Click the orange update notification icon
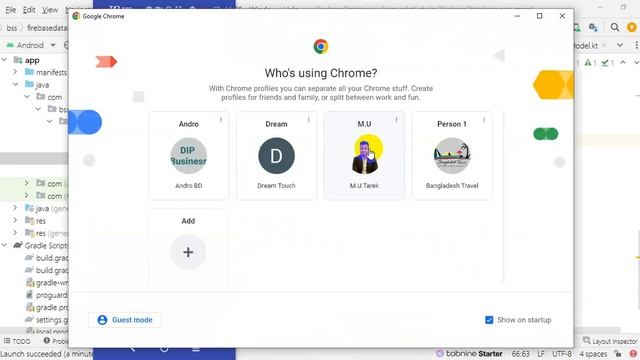 tap(631, 27)
